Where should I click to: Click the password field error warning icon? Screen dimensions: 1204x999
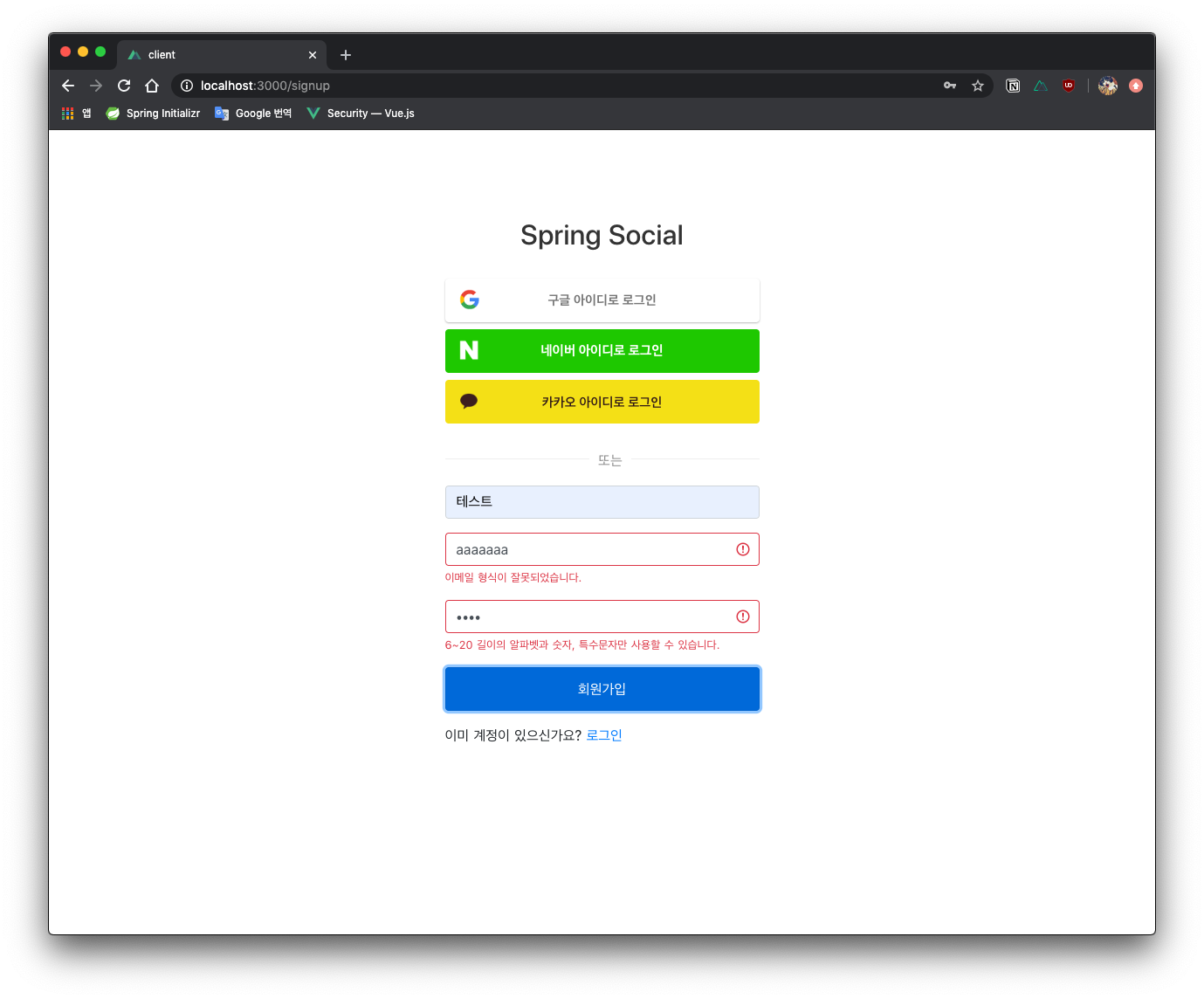coord(743,617)
